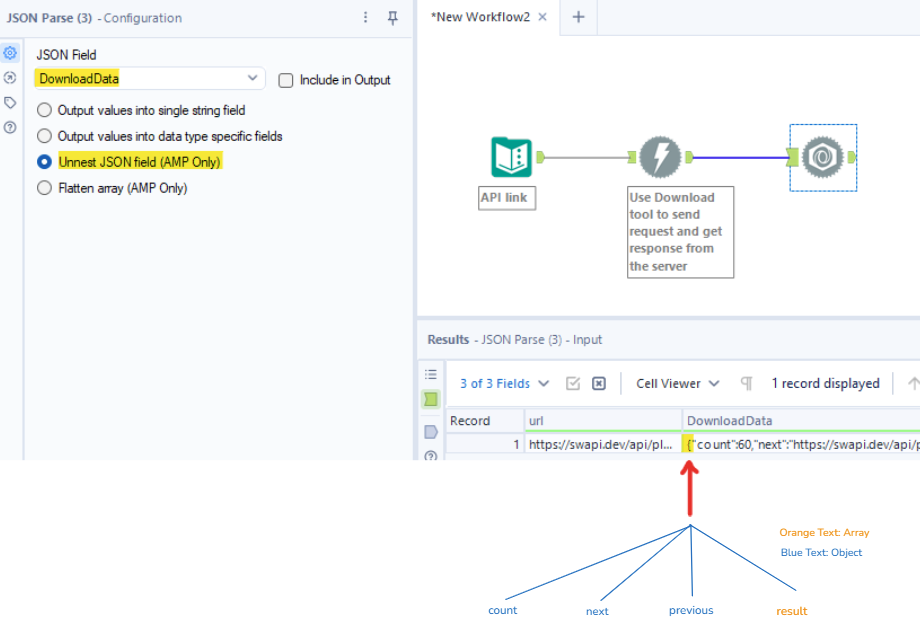920x625 pixels.
Task: Select the Download tool on canvas
Action: (660, 157)
